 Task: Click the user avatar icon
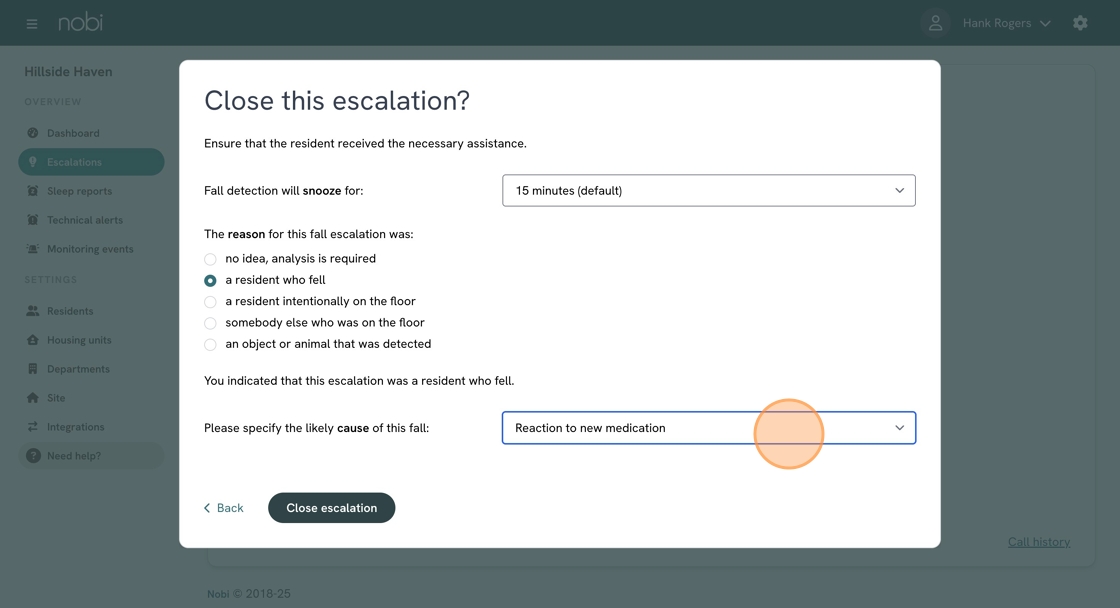[x=935, y=23]
